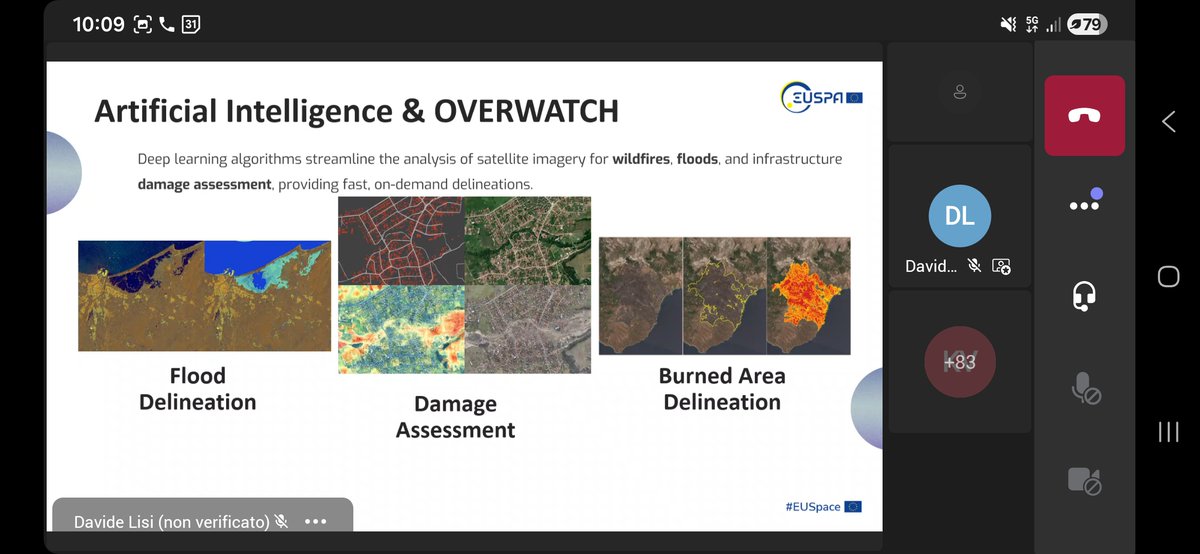
Task: Tap the Burned Area Delineation image
Action: (x=724, y=296)
